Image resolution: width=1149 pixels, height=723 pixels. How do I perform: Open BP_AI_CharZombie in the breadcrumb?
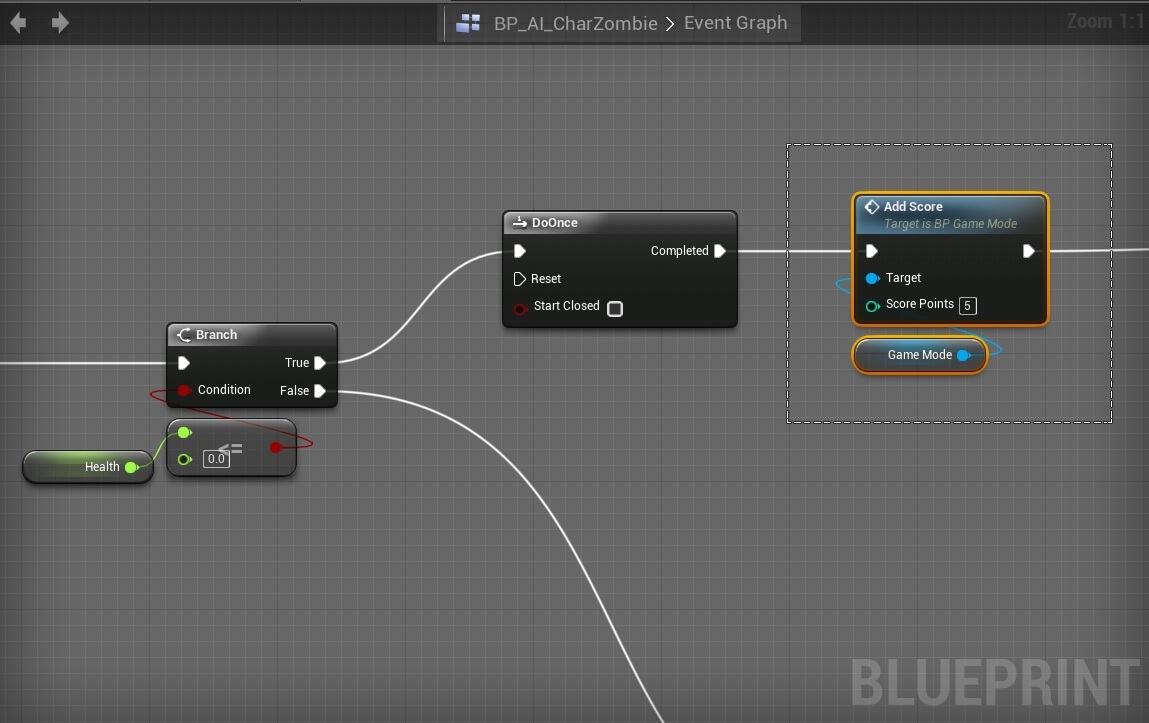tap(575, 23)
